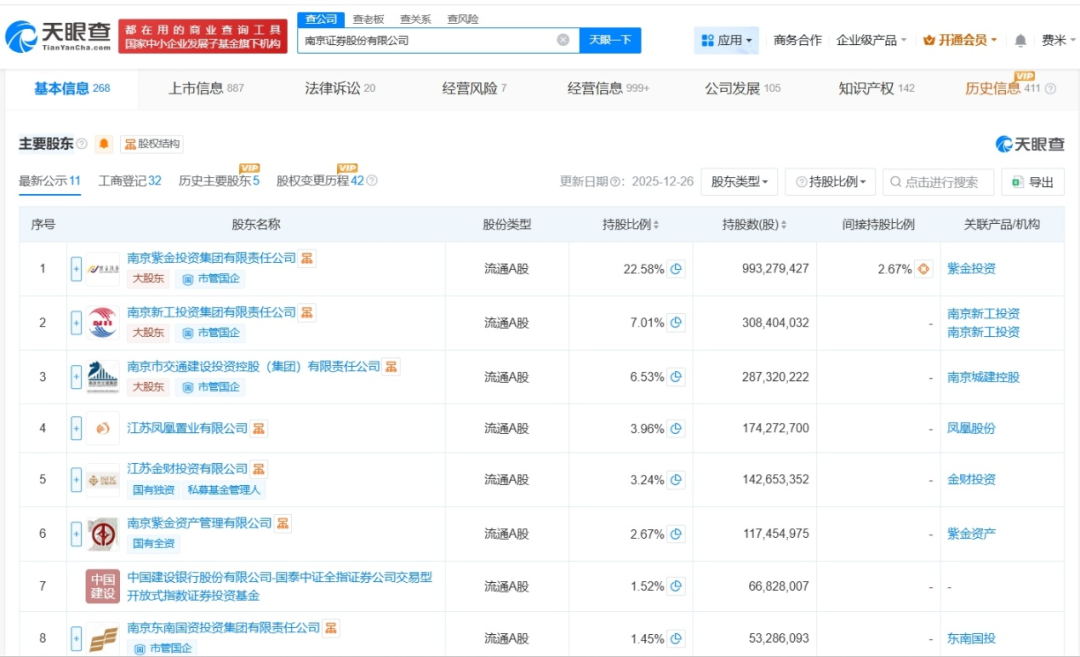Viewport: 1080px width, 657px height.
Task: Open pie chart for 1.52% holding
Action: (676, 586)
